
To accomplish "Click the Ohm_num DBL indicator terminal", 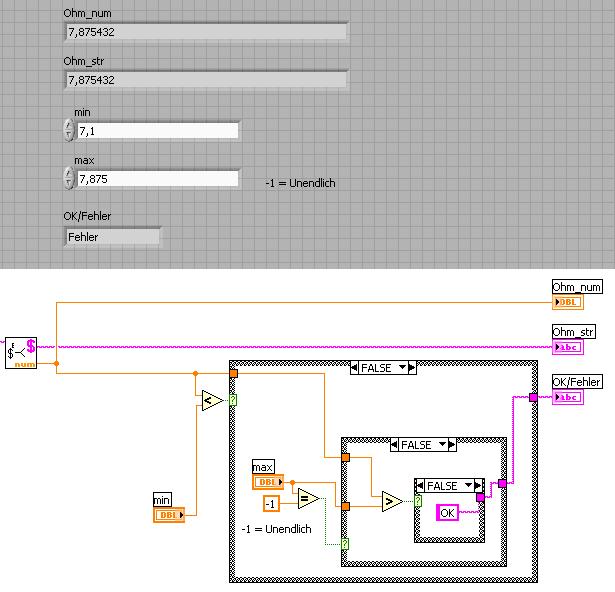I will click(568, 302).
